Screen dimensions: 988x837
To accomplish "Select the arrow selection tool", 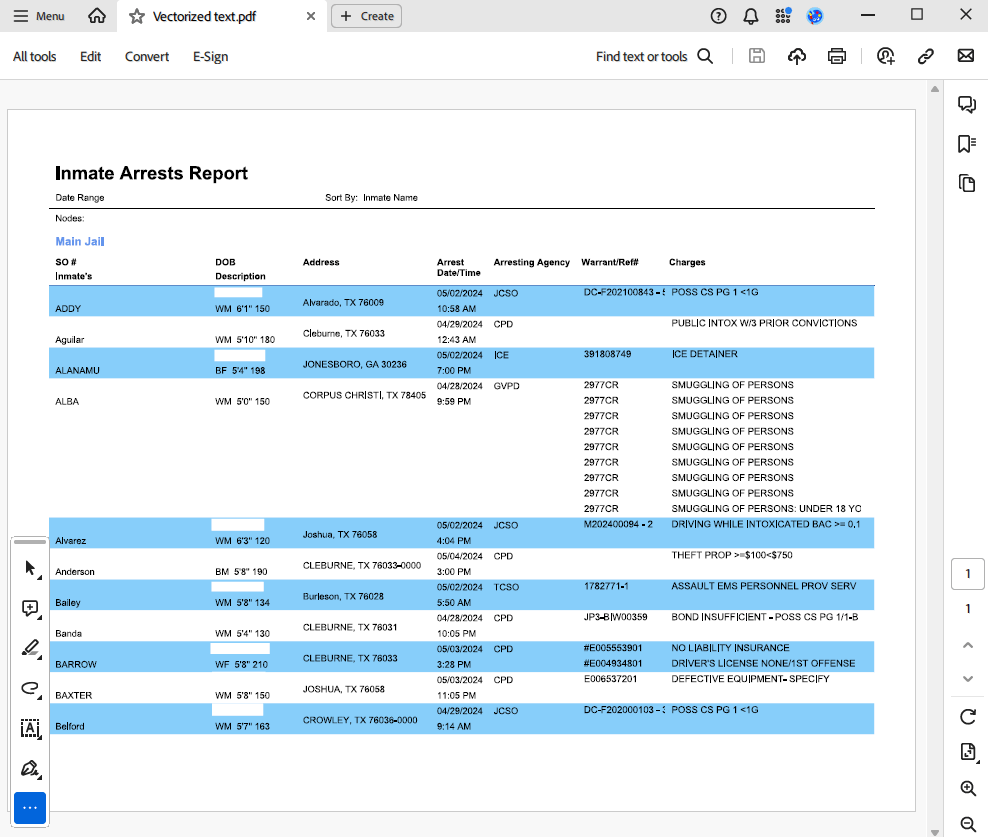I will click(29, 568).
